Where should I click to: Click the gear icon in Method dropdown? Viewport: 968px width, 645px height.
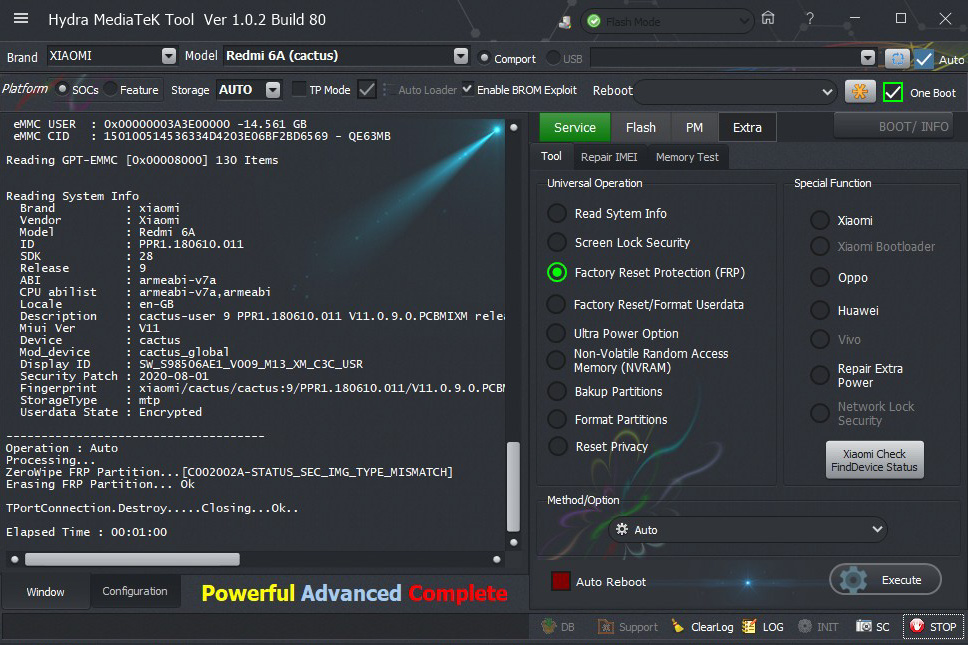point(622,530)
